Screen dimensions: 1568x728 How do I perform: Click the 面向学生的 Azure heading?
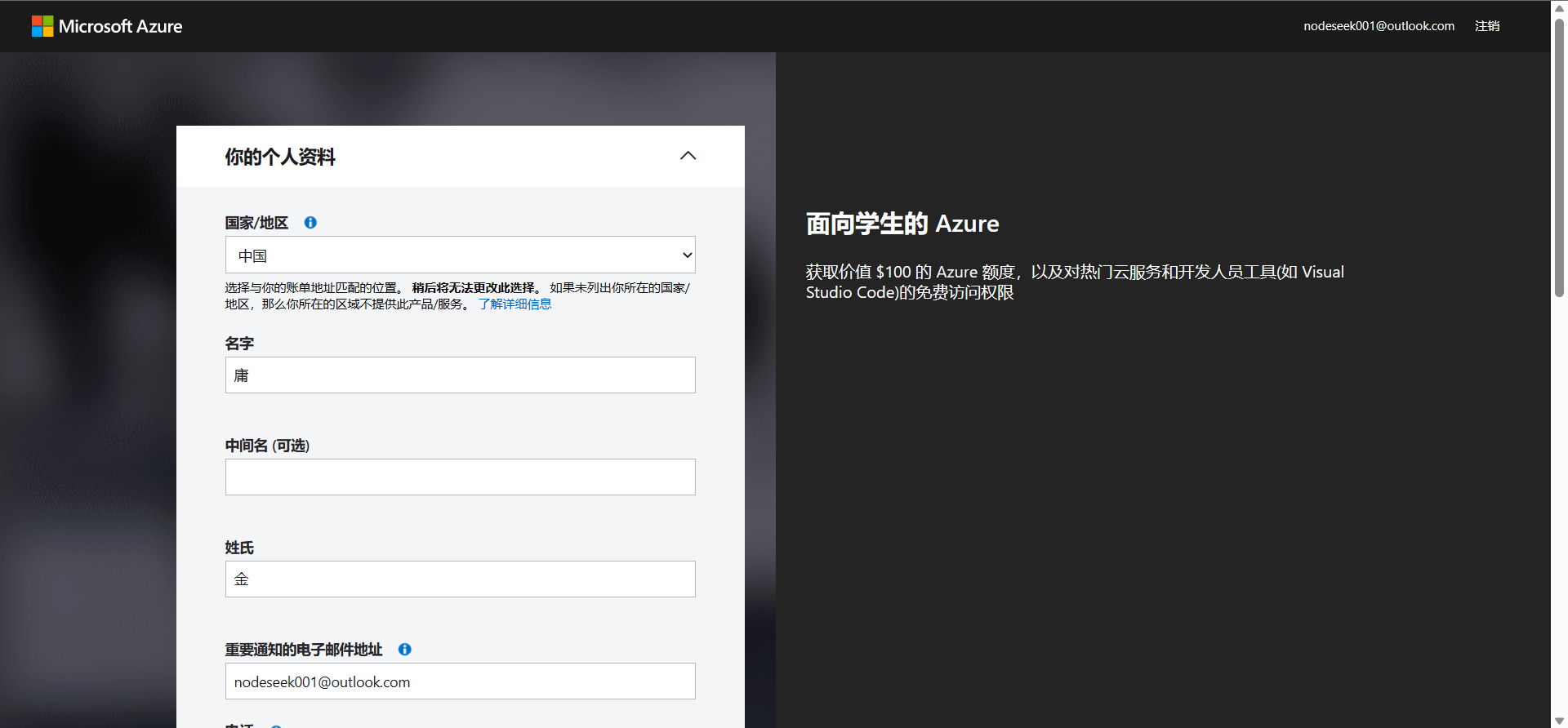(902, 224)
